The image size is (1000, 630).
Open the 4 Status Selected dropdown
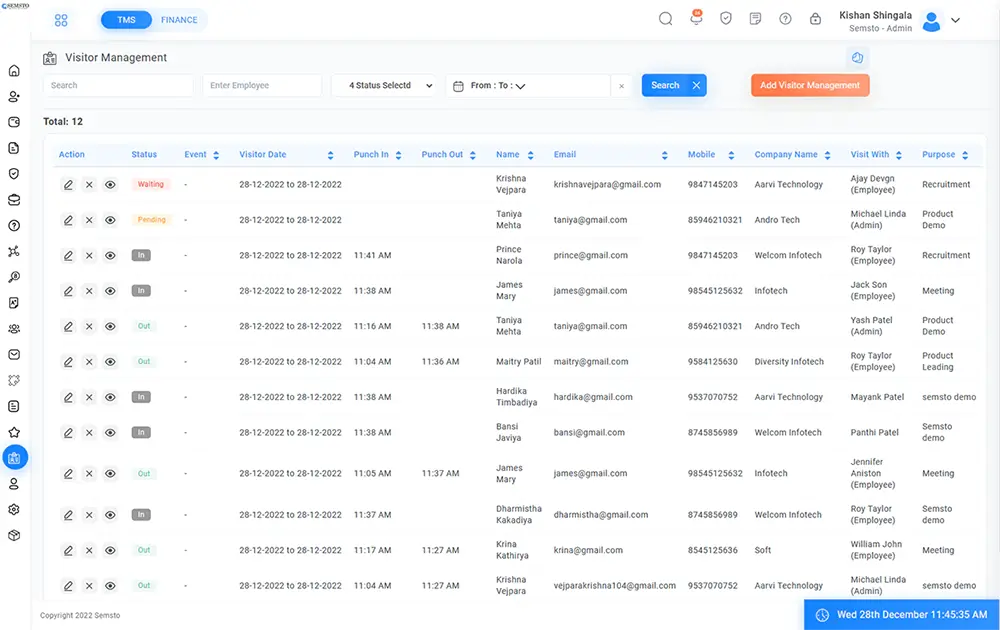click(x=385, y=85)
